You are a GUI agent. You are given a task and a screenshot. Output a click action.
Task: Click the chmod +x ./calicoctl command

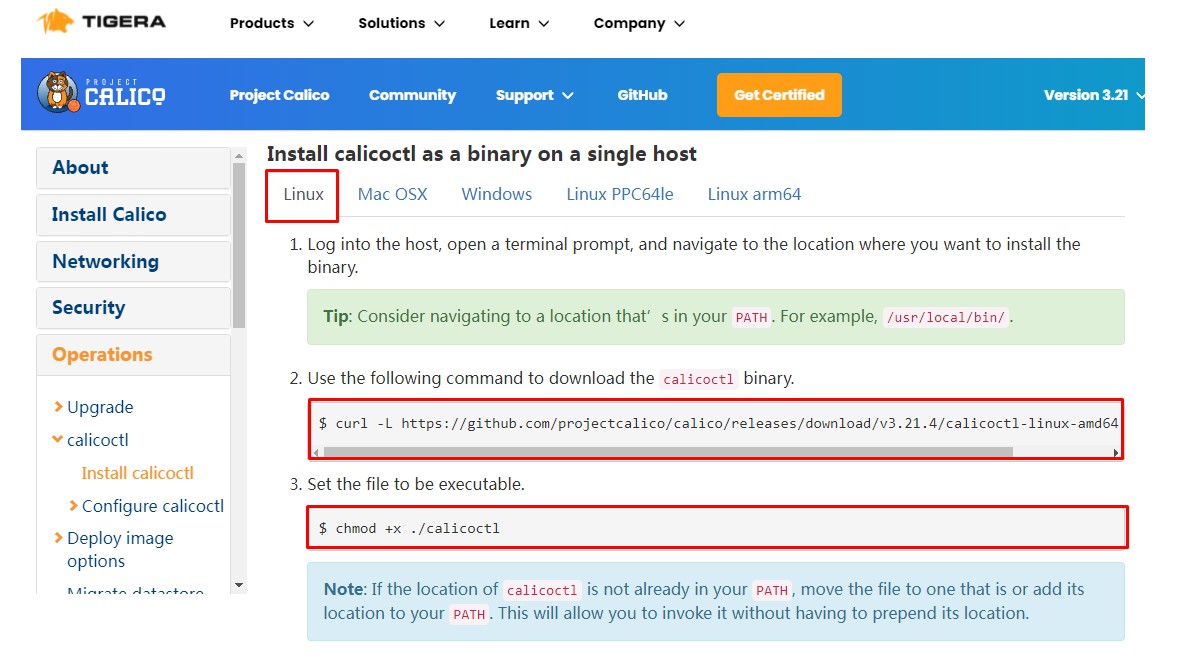click(409, 528)
